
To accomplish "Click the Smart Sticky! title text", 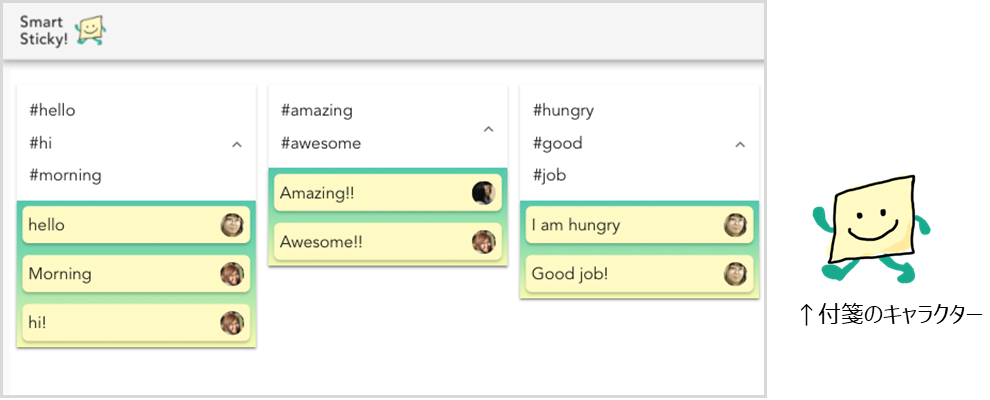I will tap(42, 31).
